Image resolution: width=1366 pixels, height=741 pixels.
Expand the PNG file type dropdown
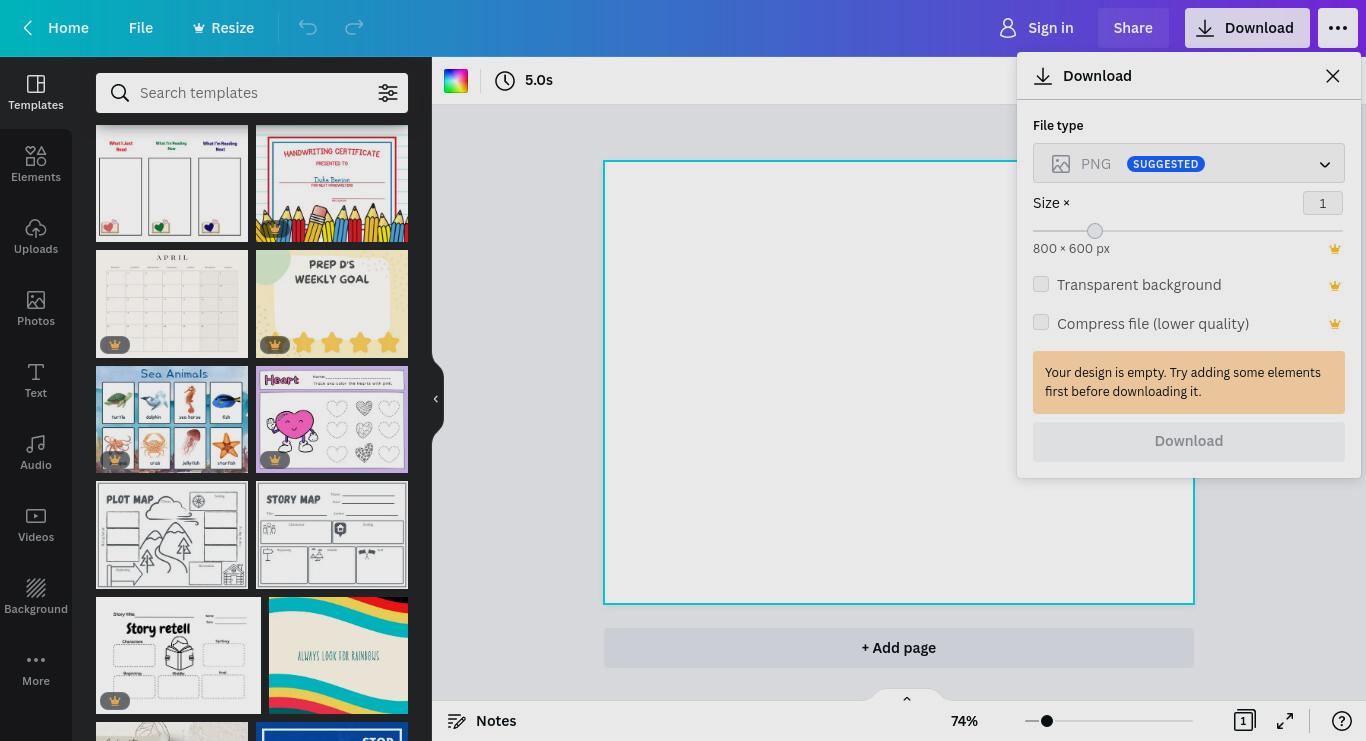click(1189, 164)
